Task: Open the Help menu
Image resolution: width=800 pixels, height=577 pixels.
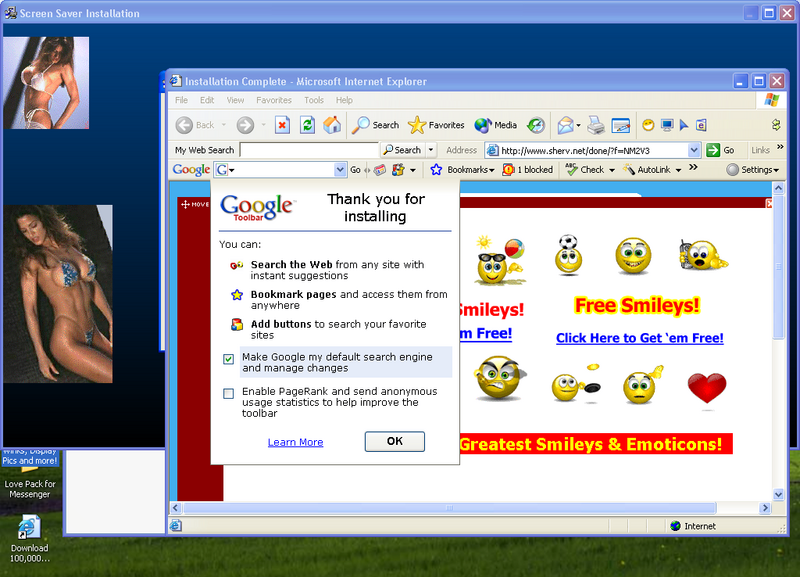Action: pos(344,100)
